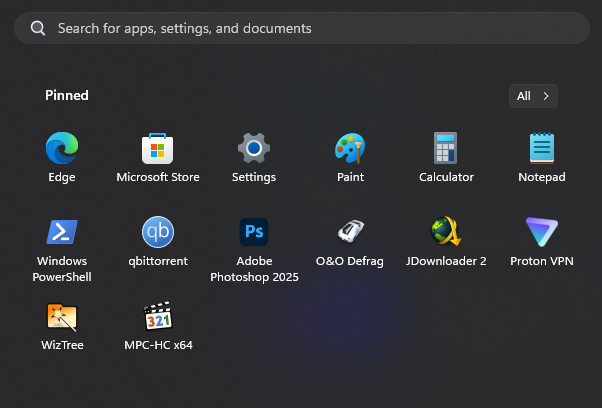Show all apps with the All button
This screenshot has width=602, height=408.
pos(533,96)
